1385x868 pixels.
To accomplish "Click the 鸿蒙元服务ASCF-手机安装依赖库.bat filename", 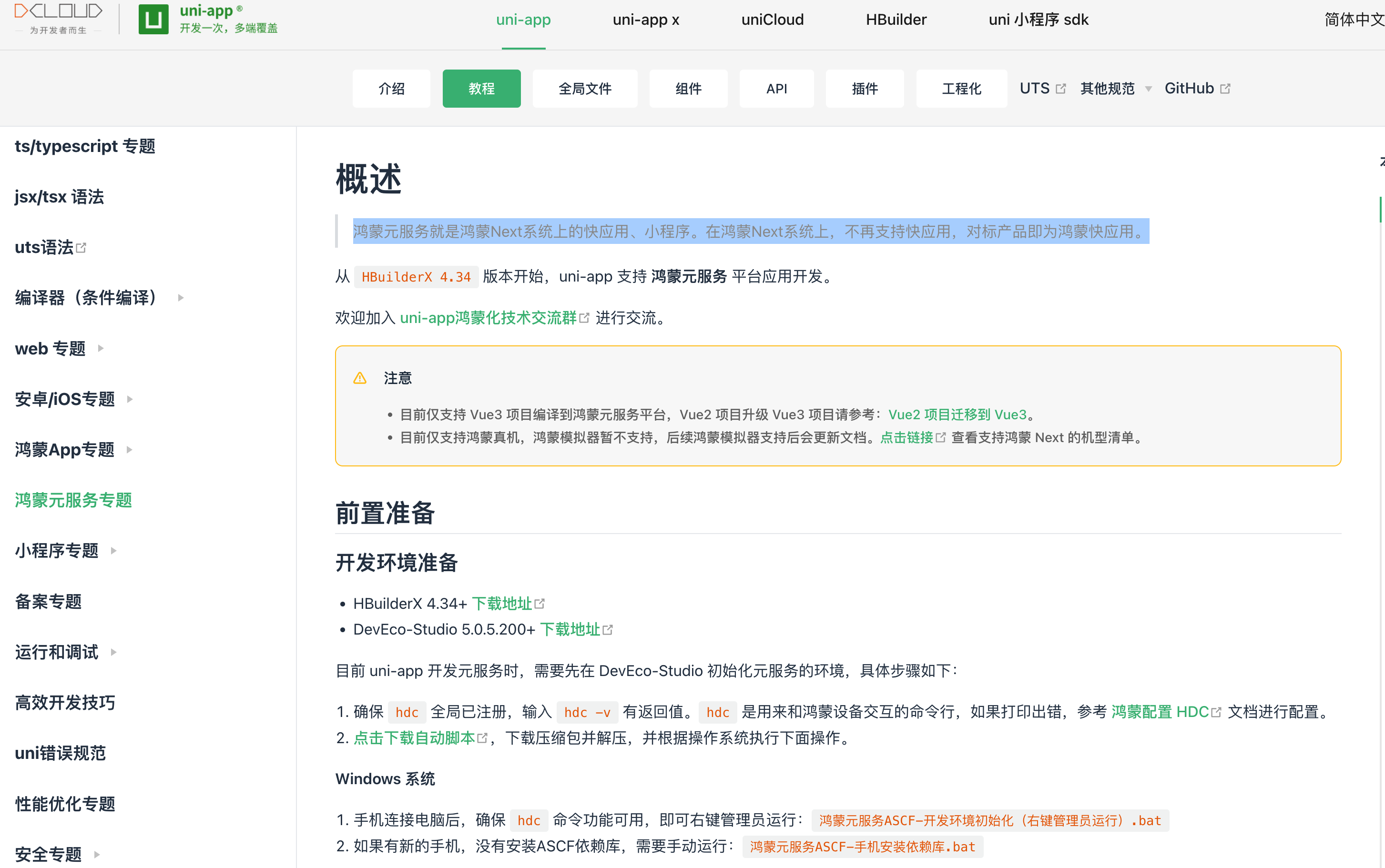I will click(863, 847).
